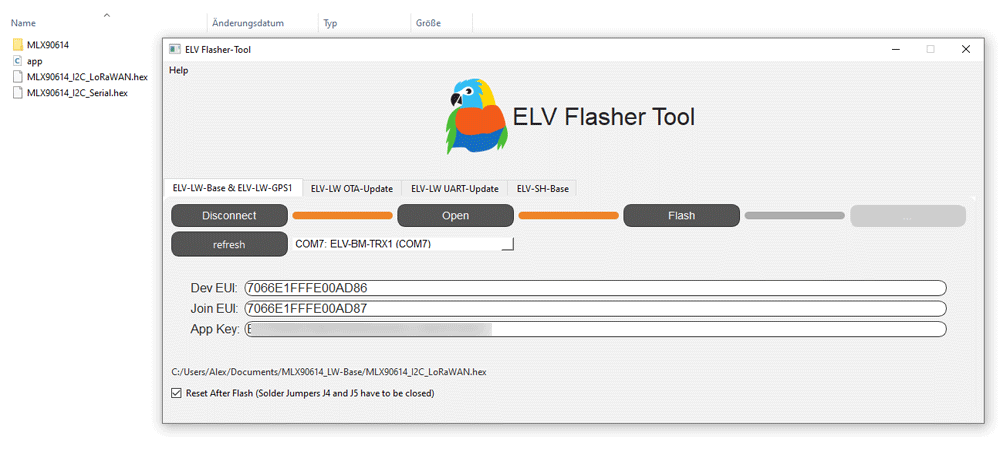1000x450 pixels.
Task: Click the App Key label
Action: [x=215, y=329]
